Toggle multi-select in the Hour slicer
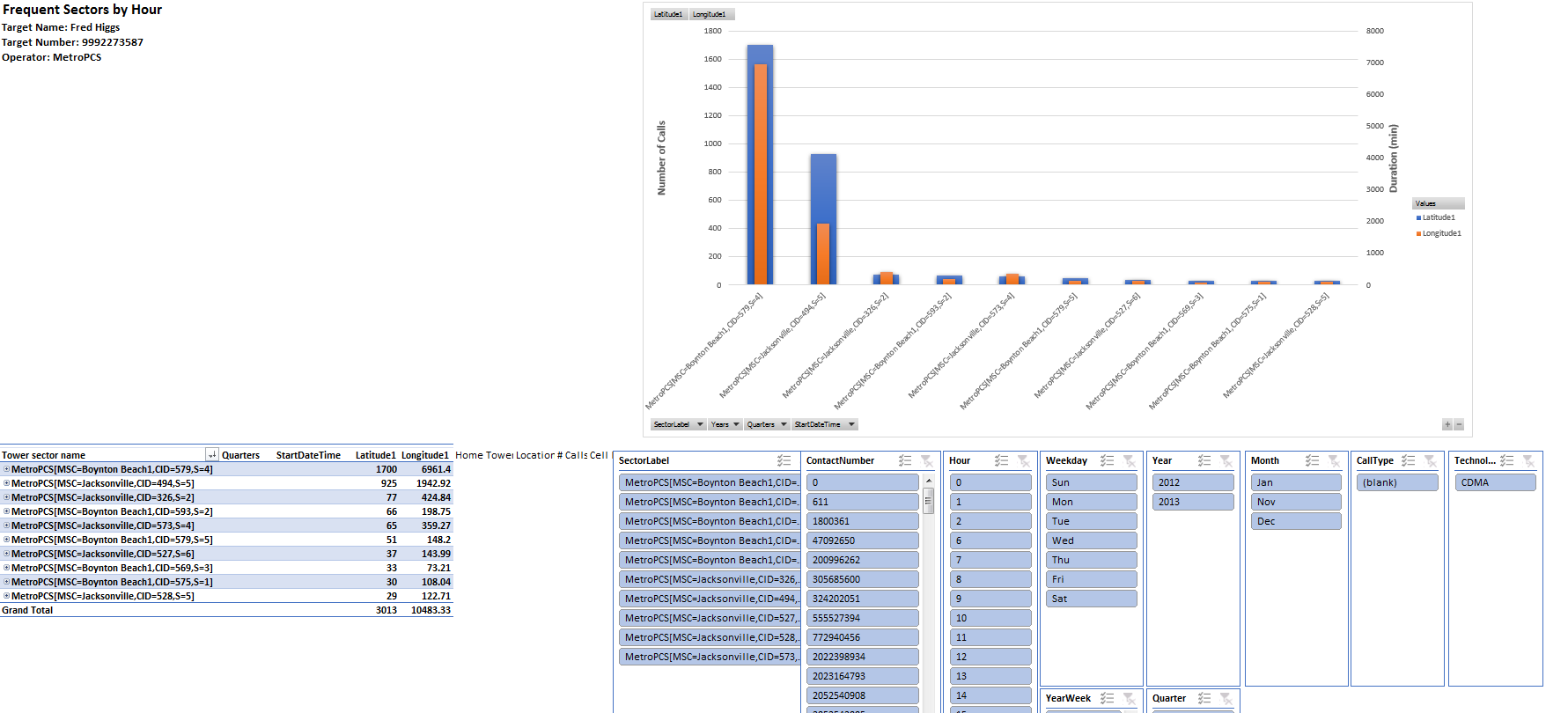This screenshot has width=1568, height=713. coord(1001,460)
